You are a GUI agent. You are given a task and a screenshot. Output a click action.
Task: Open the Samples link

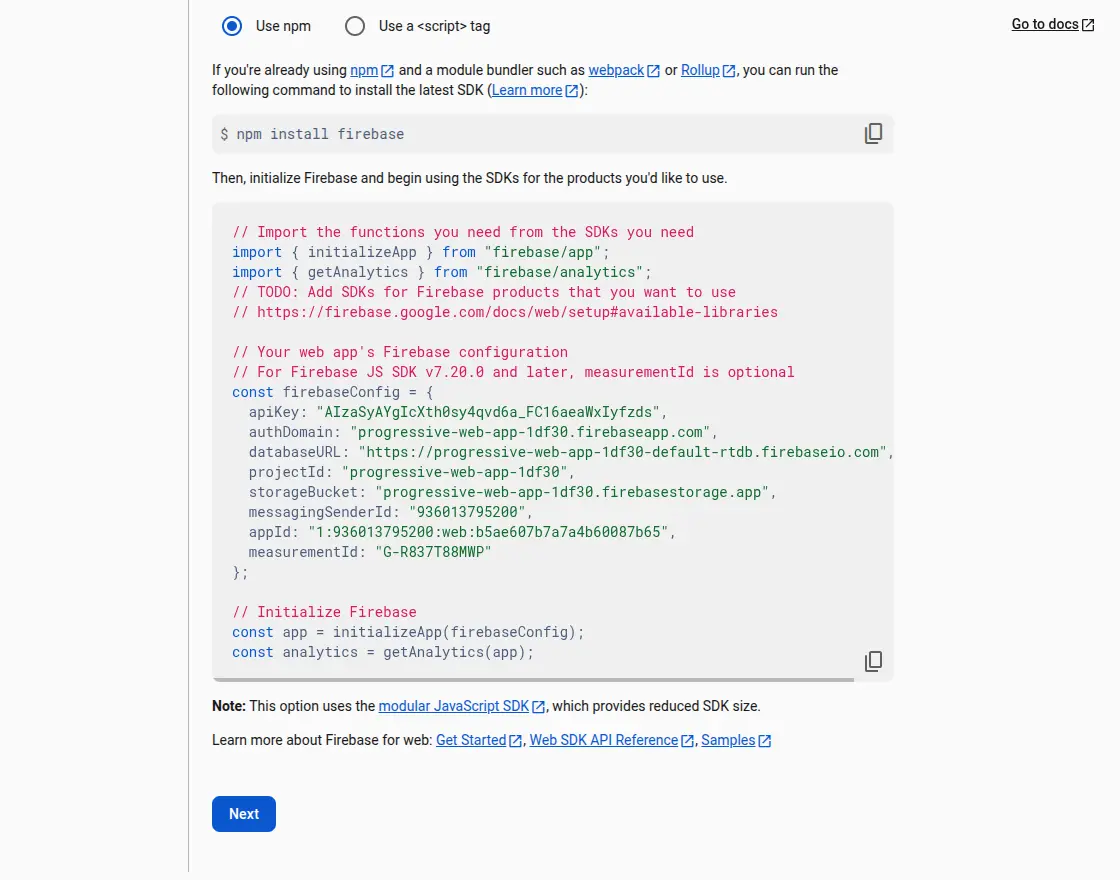tap(728, 740)
